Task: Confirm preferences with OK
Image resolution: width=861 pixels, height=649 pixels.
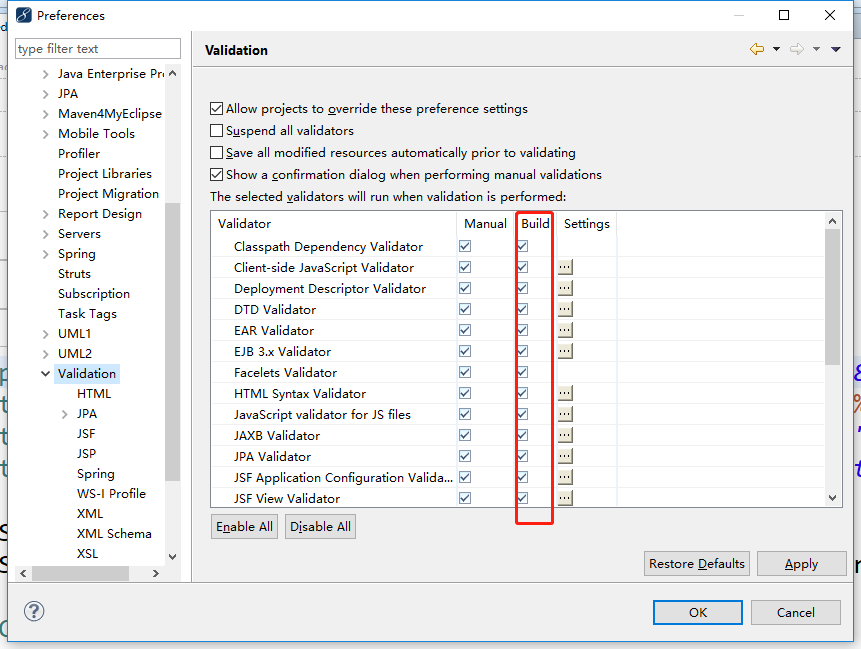Action: tap(698, 612)
